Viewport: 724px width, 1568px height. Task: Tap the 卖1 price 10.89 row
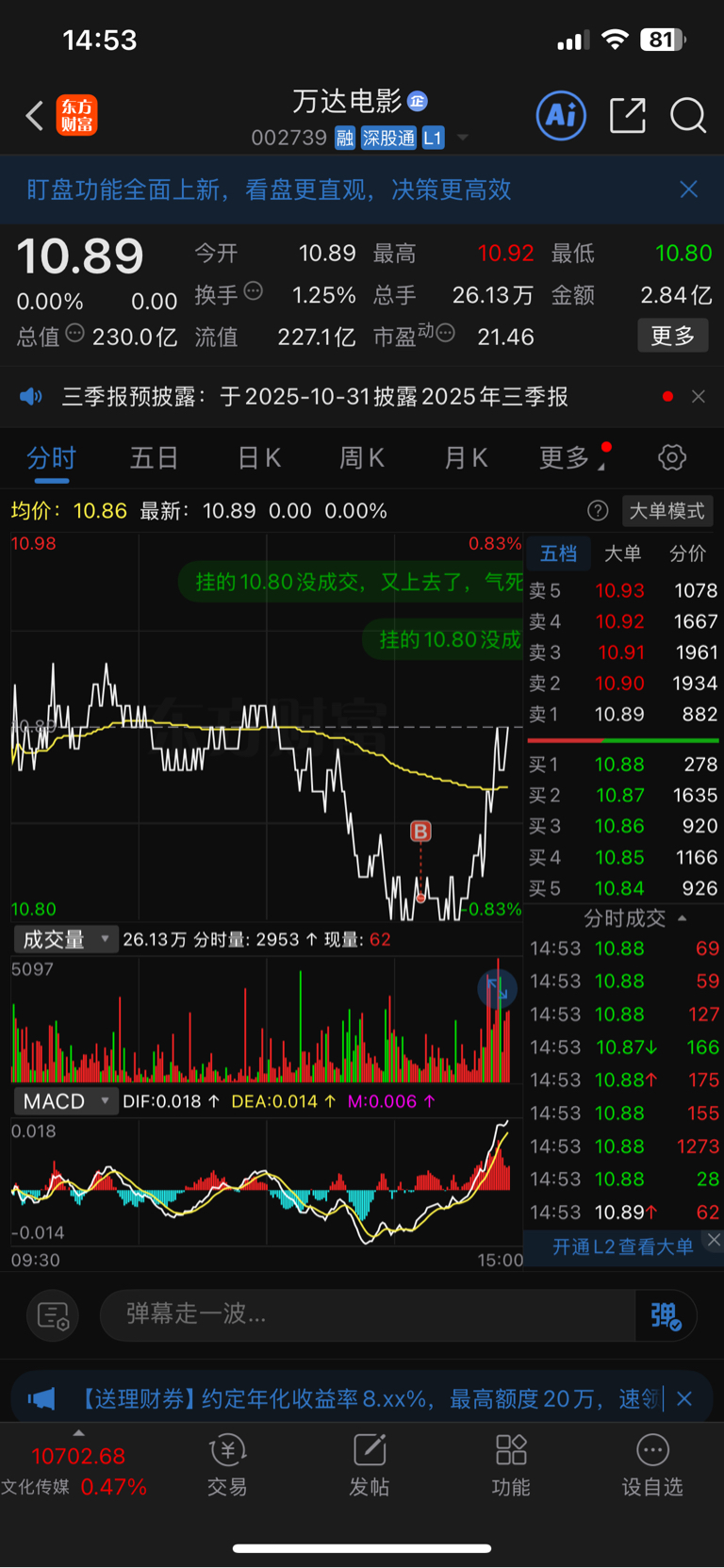tap(623, 715)
